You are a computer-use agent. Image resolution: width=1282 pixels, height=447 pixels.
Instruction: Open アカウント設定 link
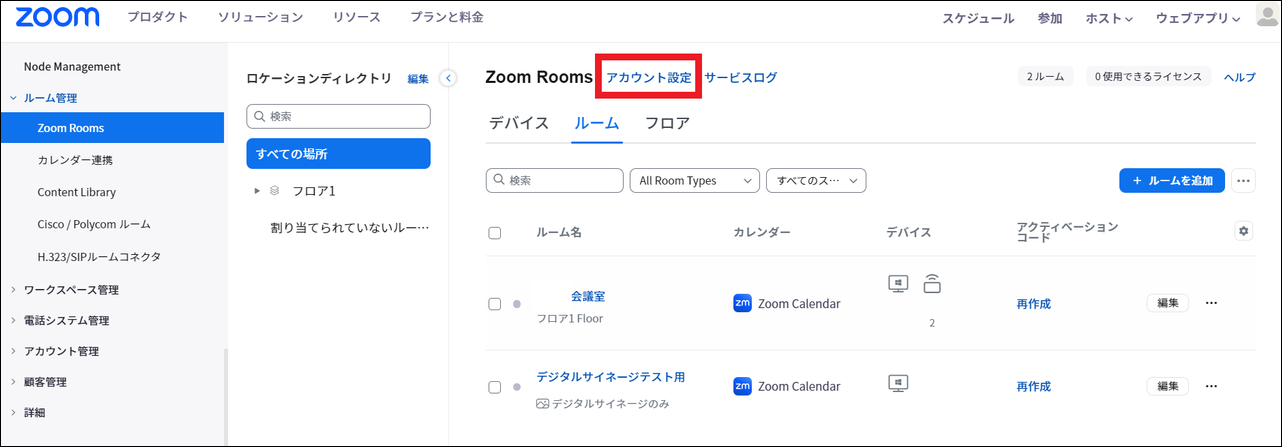(x=648, y=77)
